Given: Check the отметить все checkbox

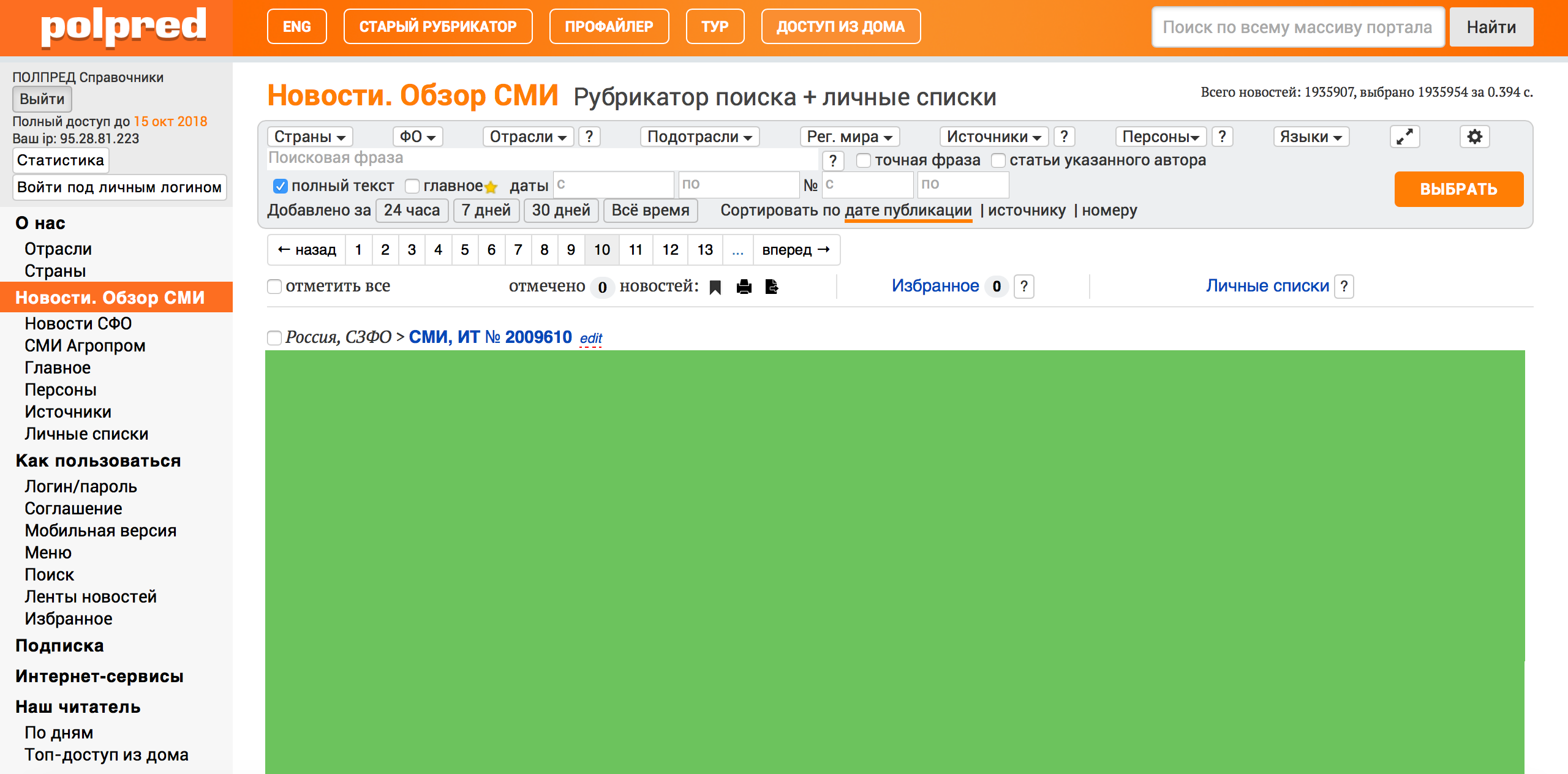Looking at the screenshot, I should [274, 287].
